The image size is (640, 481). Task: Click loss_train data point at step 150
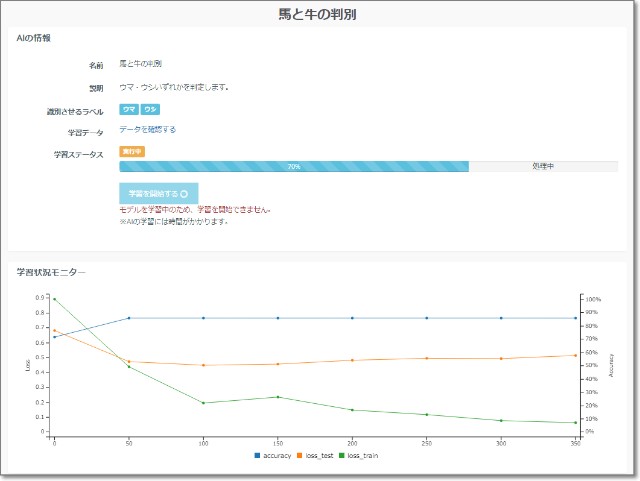(x=278, y=397)
